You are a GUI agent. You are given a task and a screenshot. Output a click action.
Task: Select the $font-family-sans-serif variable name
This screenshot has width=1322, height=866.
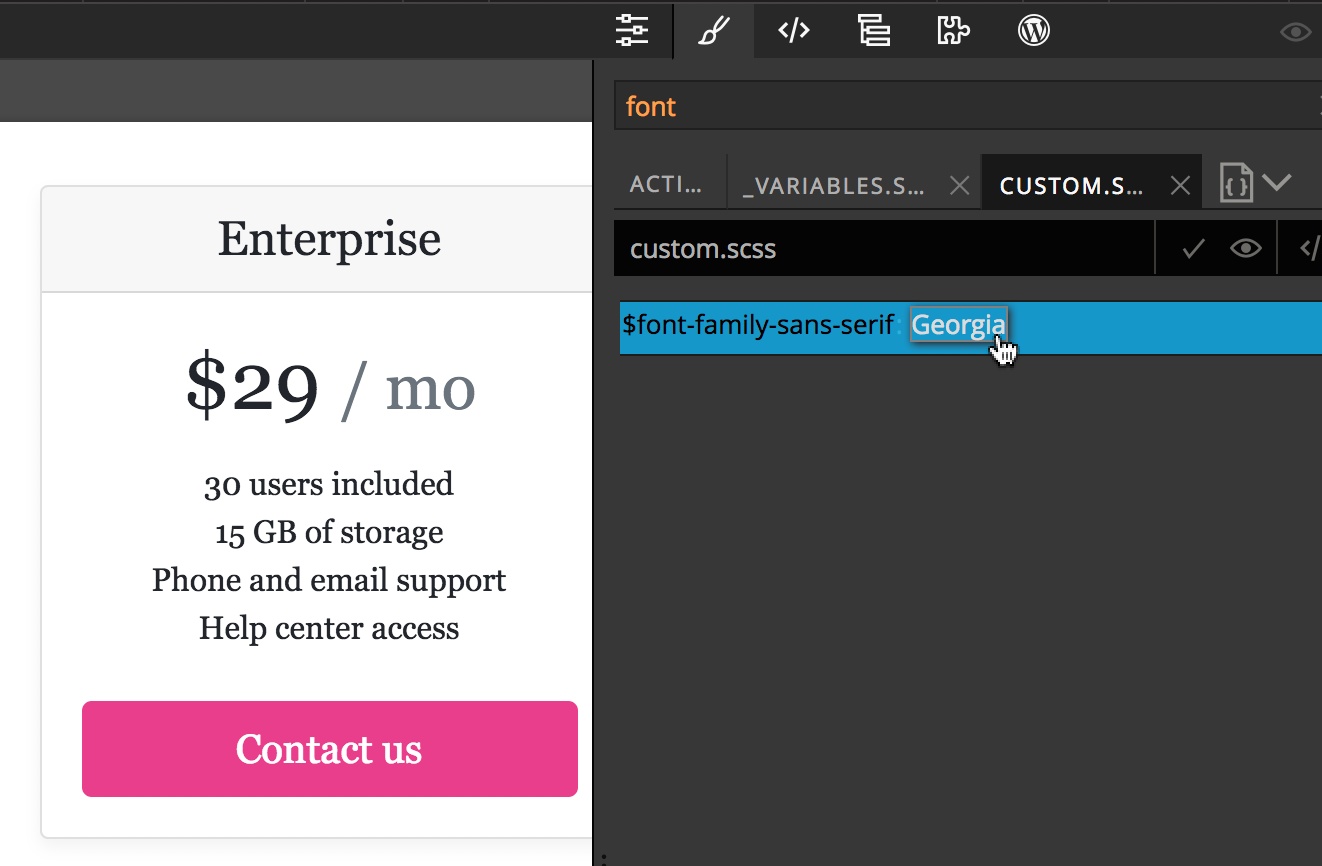[x=758, y=325]
